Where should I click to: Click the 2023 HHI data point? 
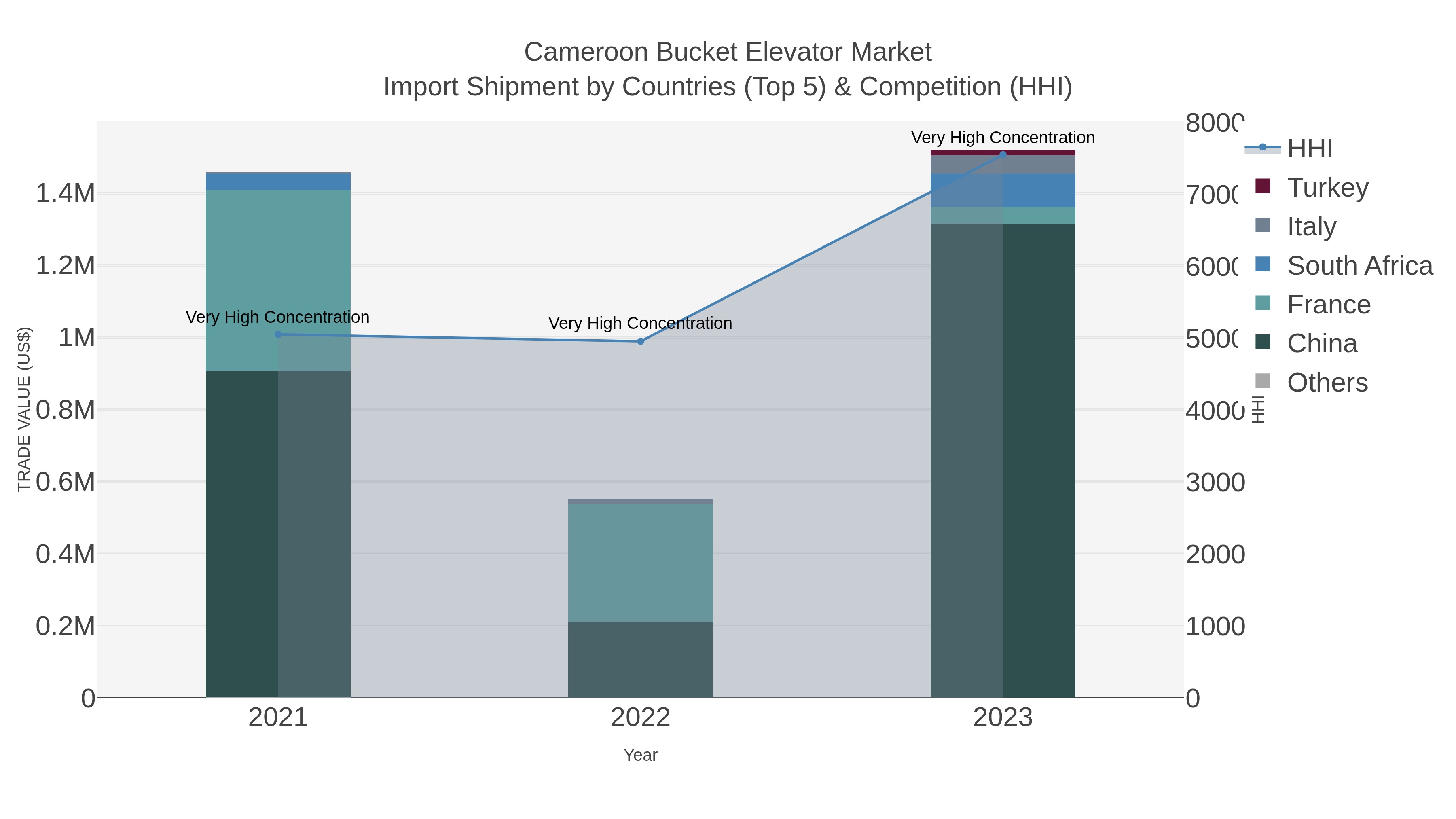click(x=1003, y=154)
